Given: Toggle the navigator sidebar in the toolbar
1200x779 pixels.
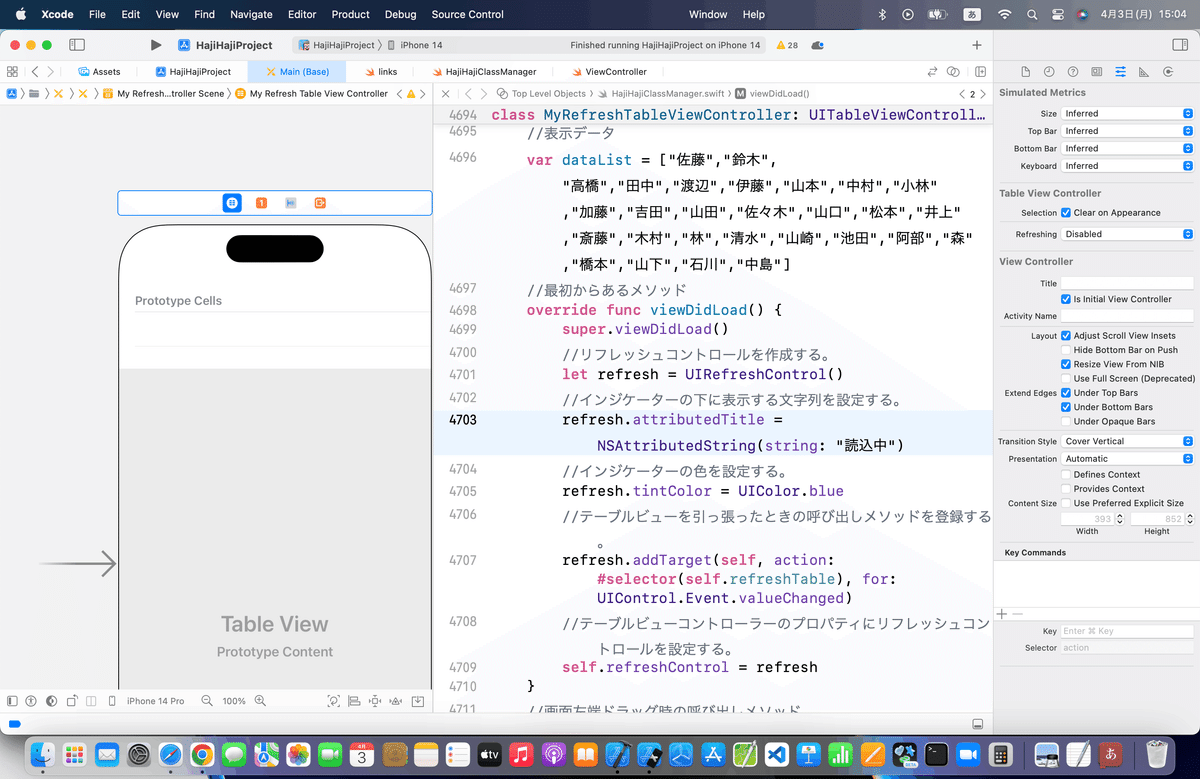Looking at the screenshot, I should click(77, 45).
